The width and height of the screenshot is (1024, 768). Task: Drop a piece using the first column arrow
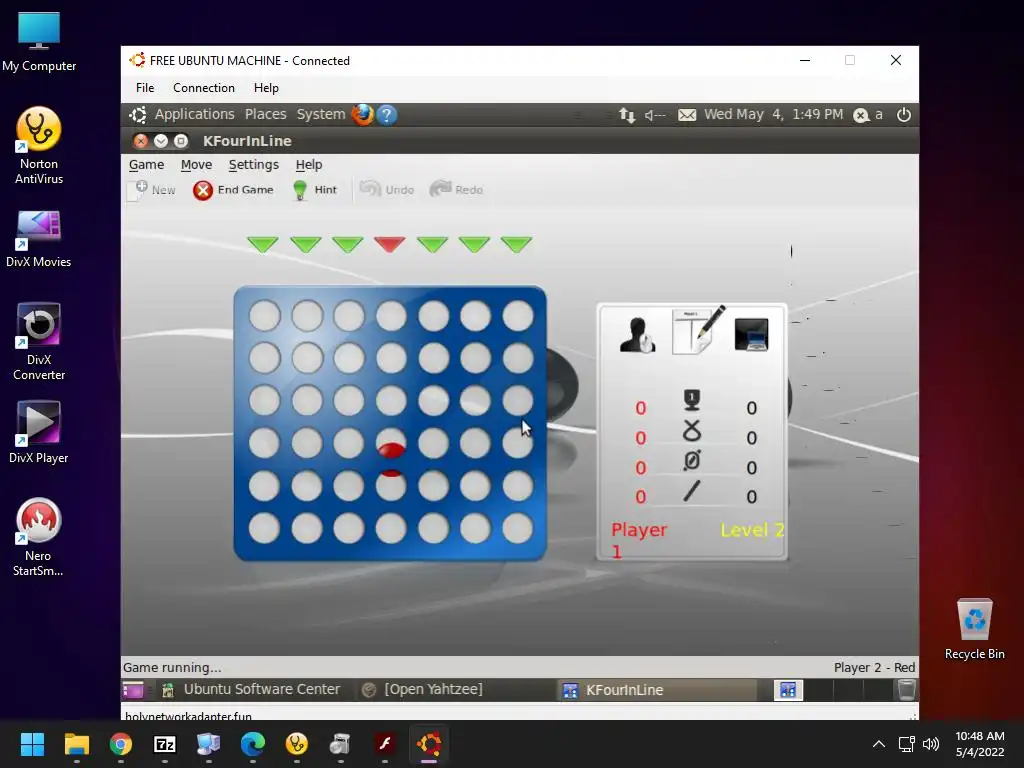[x=263, y=245]
